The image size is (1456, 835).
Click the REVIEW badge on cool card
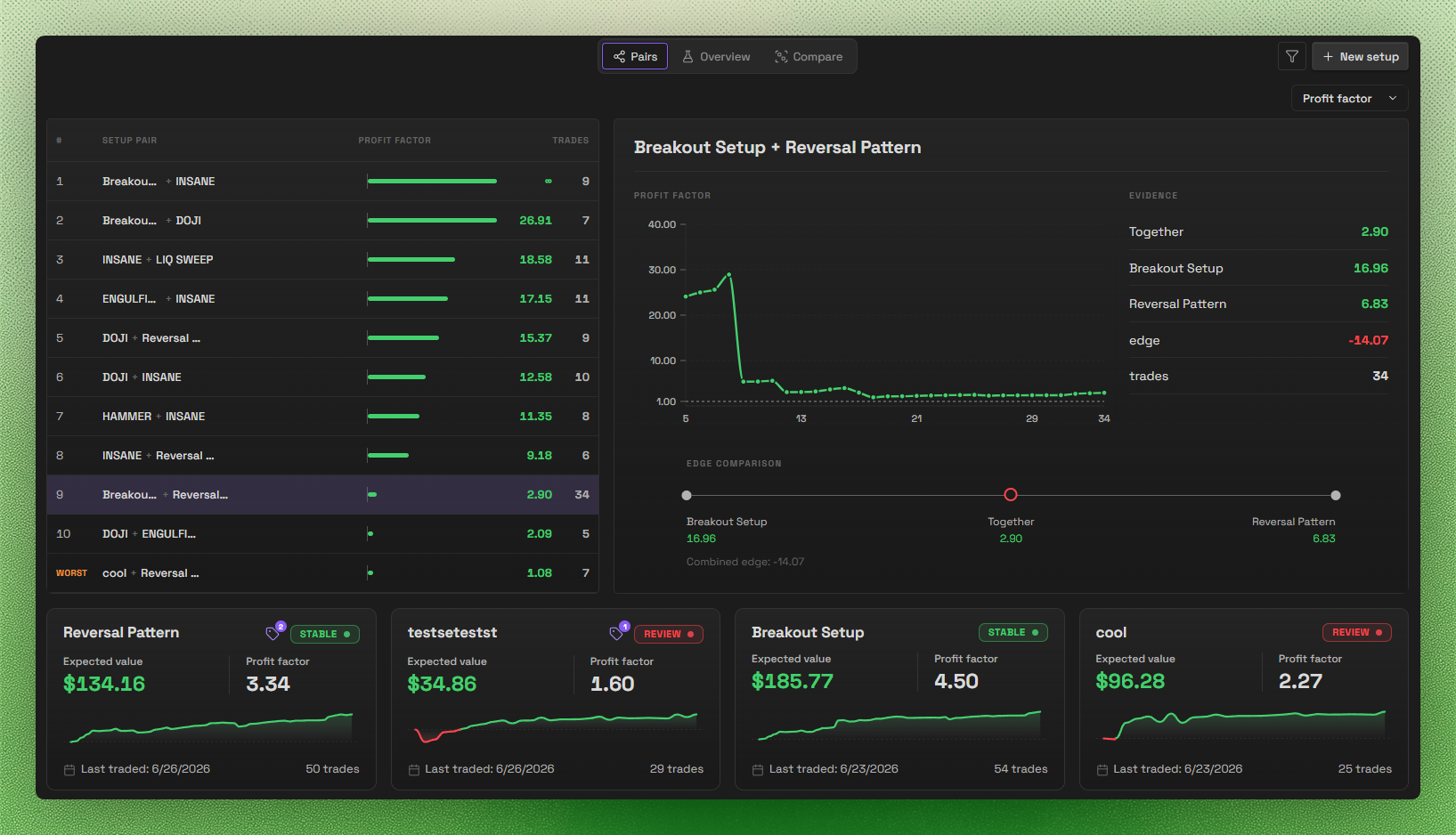coord(1357,632)
